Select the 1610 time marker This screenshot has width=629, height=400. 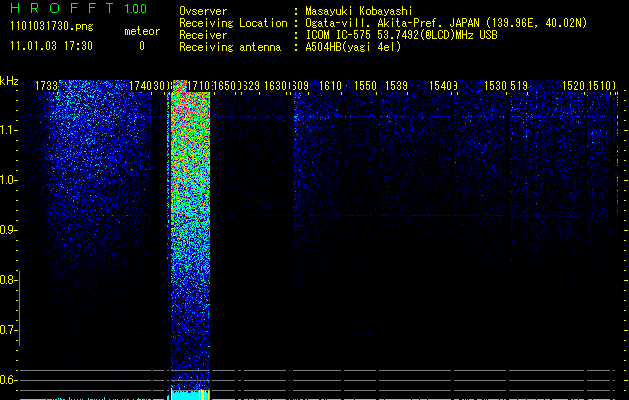(x=331, y=86)
